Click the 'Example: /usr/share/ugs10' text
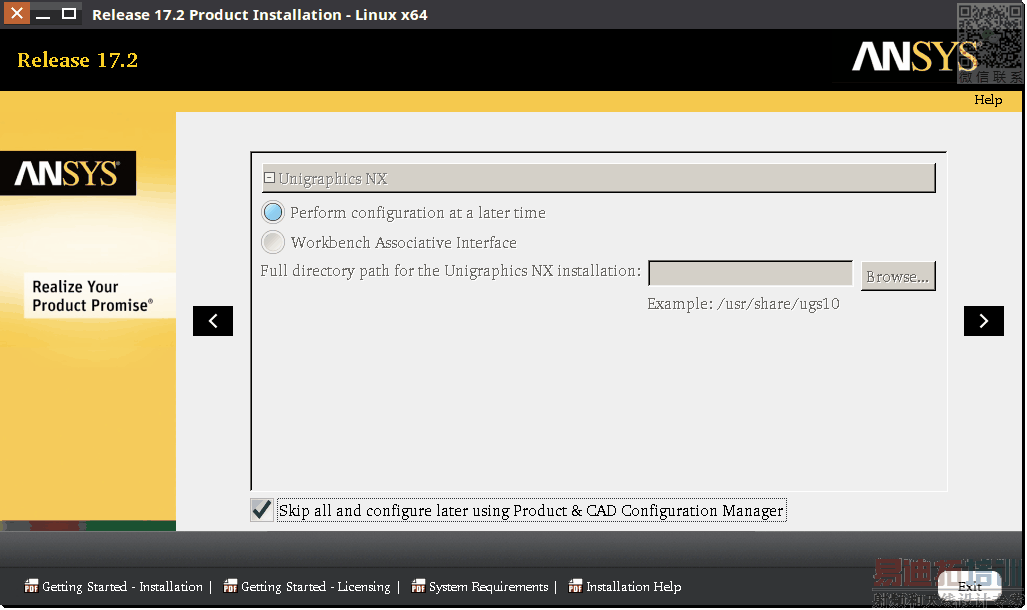The image size is (1027, 610). (743, 304)
